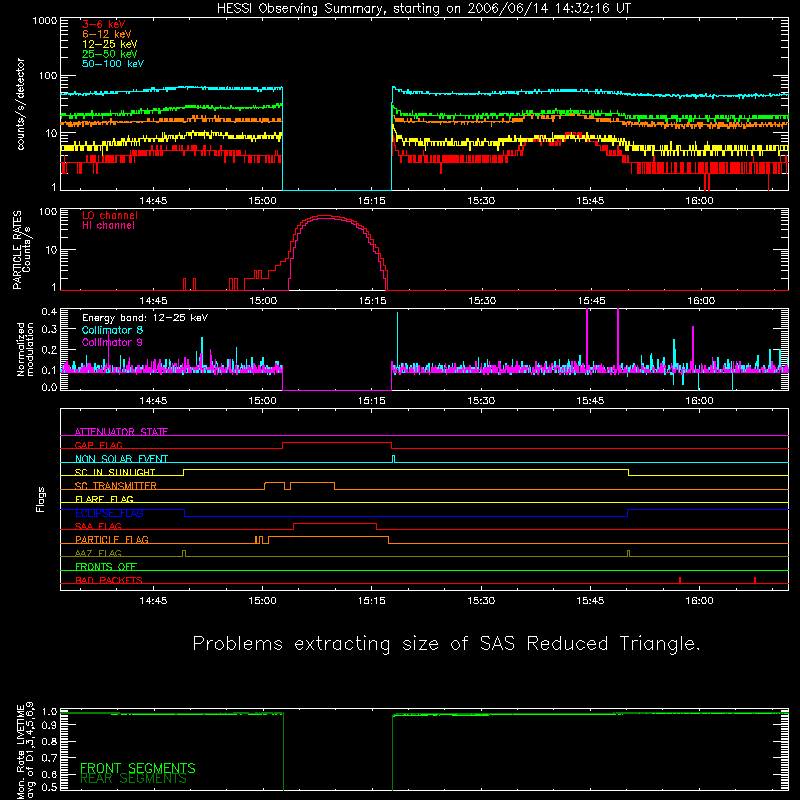The width and height of the screenshot is (800, 800).
Task: Select the '3-6 keV' legend label
Action: click(x=103, y=24)
